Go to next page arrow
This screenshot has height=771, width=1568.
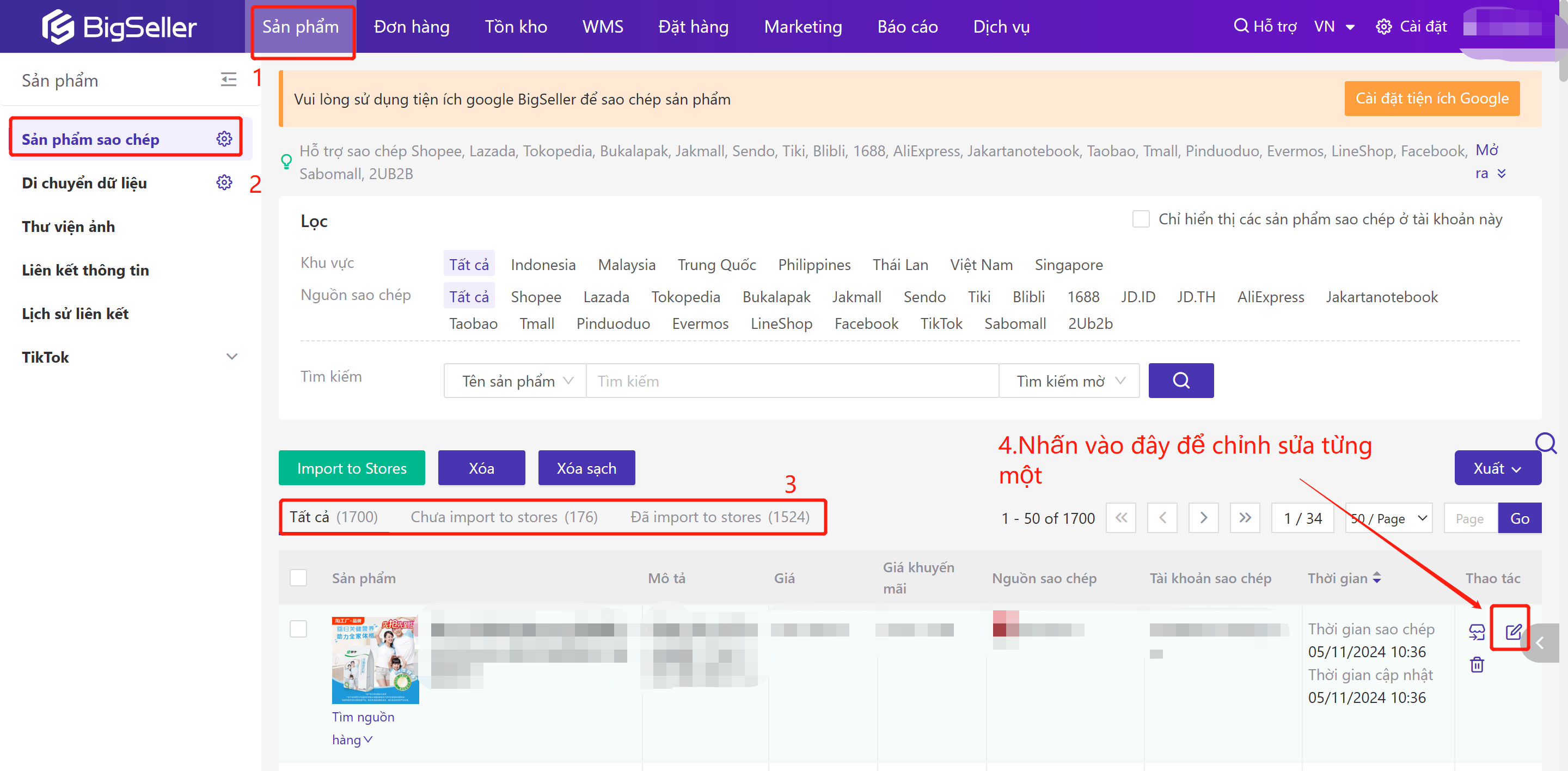click(1203, 518)
